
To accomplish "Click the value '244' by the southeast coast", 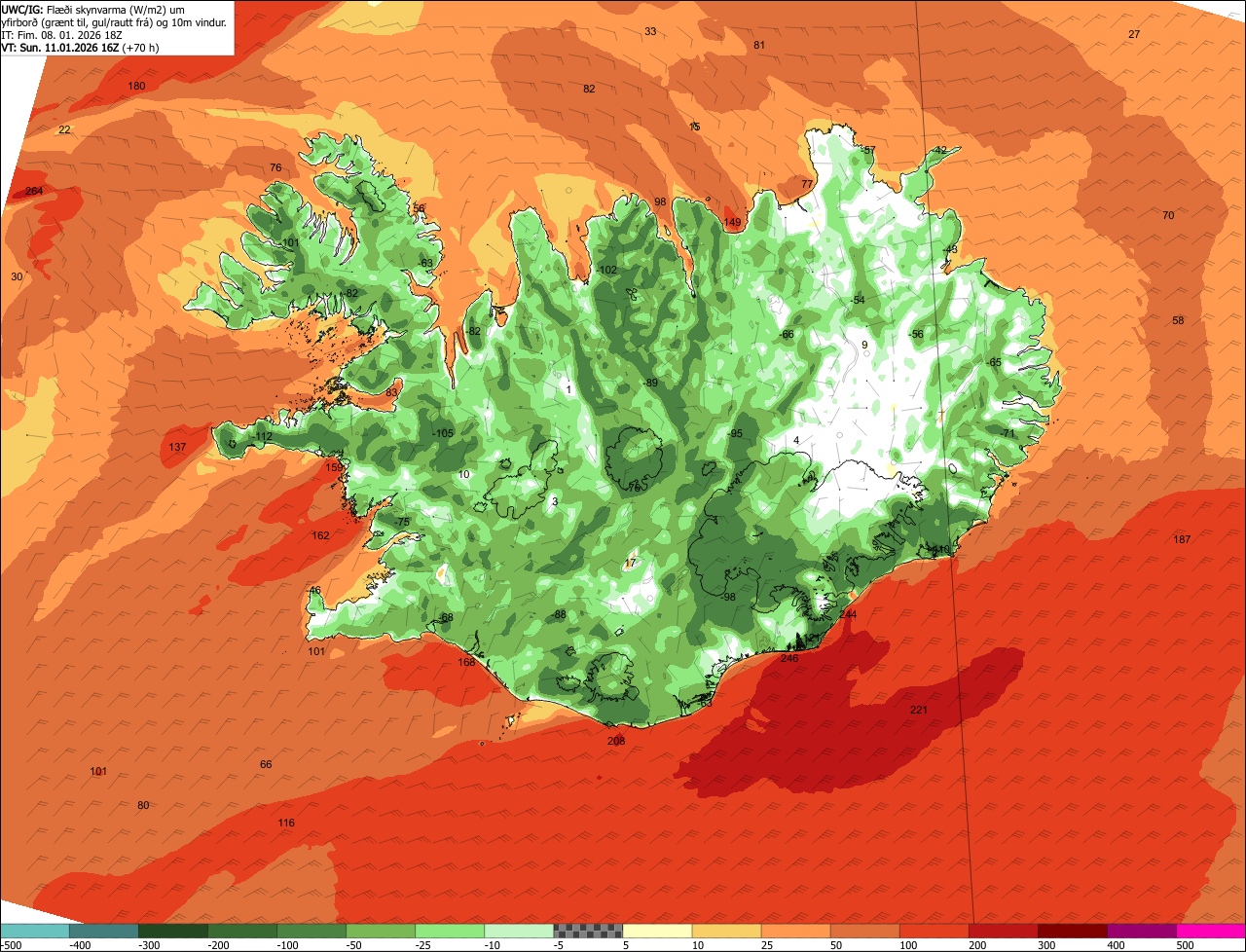I will click(848, 615).
